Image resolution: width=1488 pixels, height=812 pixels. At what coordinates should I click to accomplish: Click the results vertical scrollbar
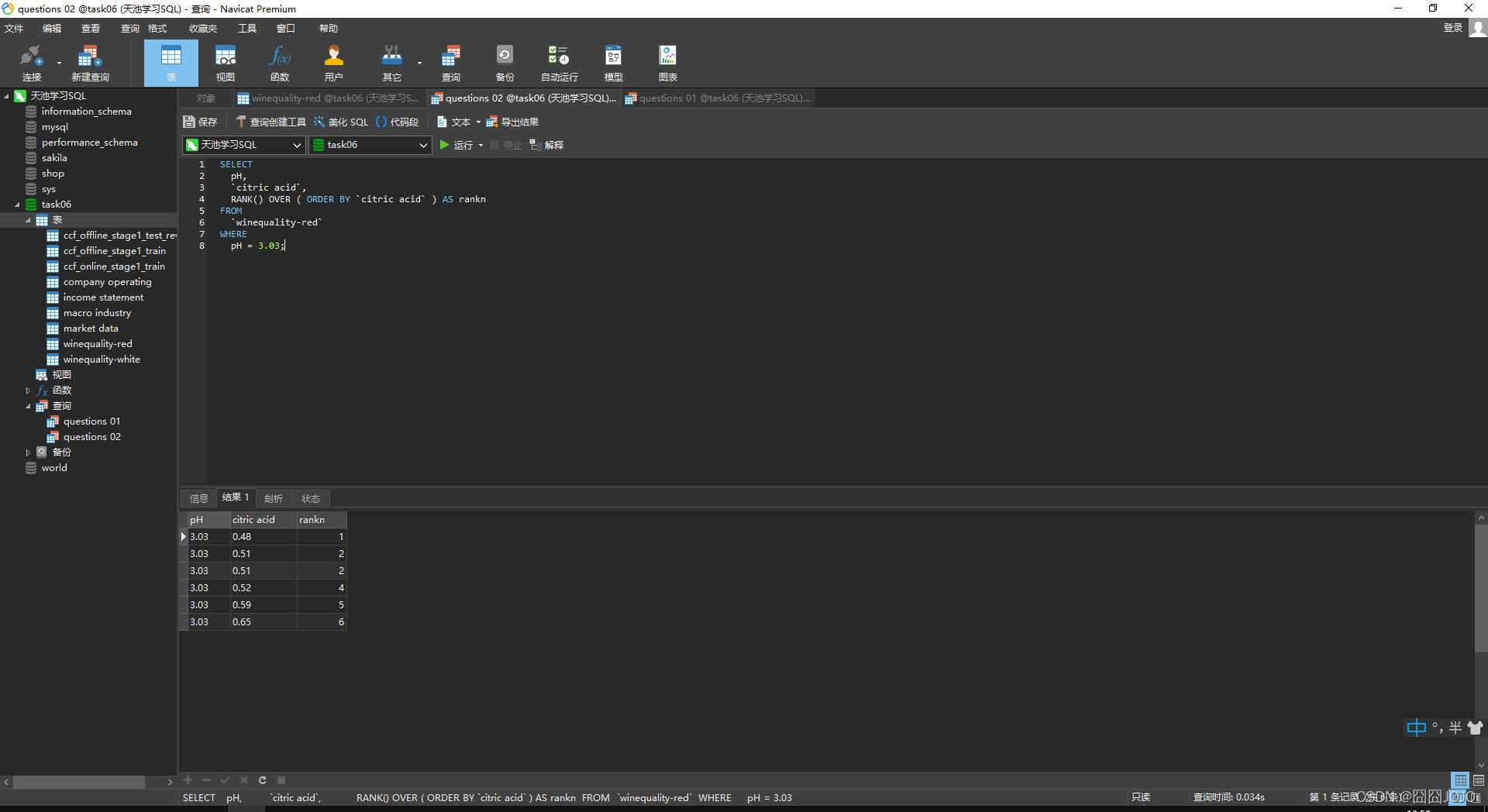click(1481, 589)
